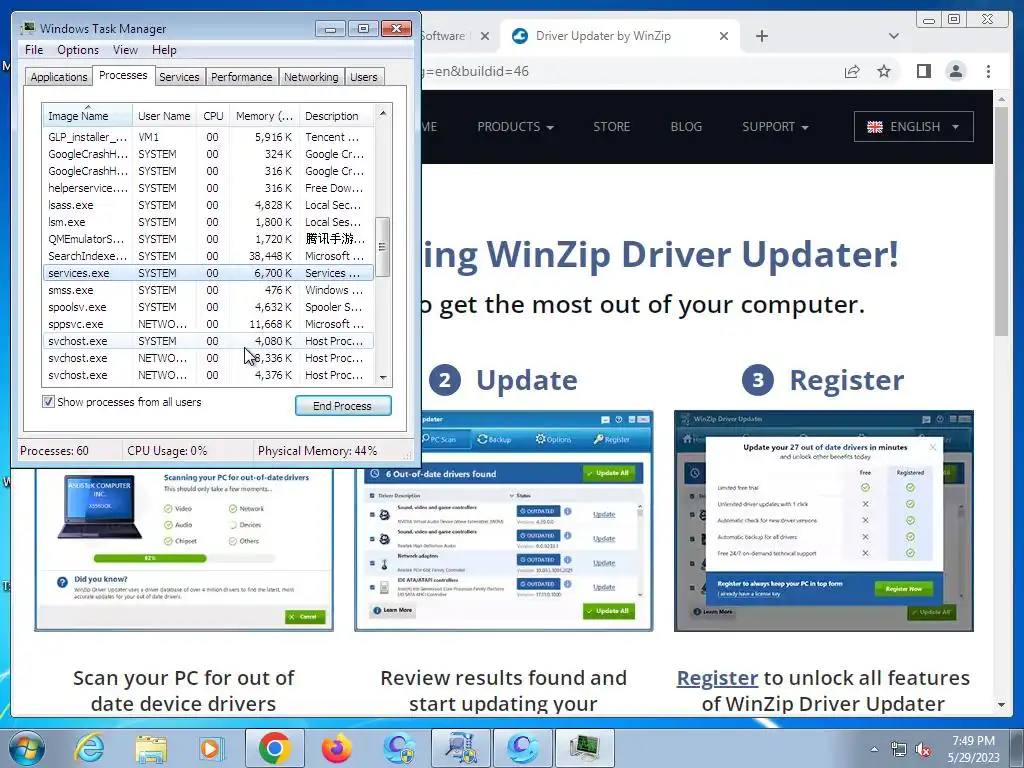Viewport: 1024px width, 768px height.
Task: Switch to the Applications tab
Action: pyautogui.click(x=59, y=77)
